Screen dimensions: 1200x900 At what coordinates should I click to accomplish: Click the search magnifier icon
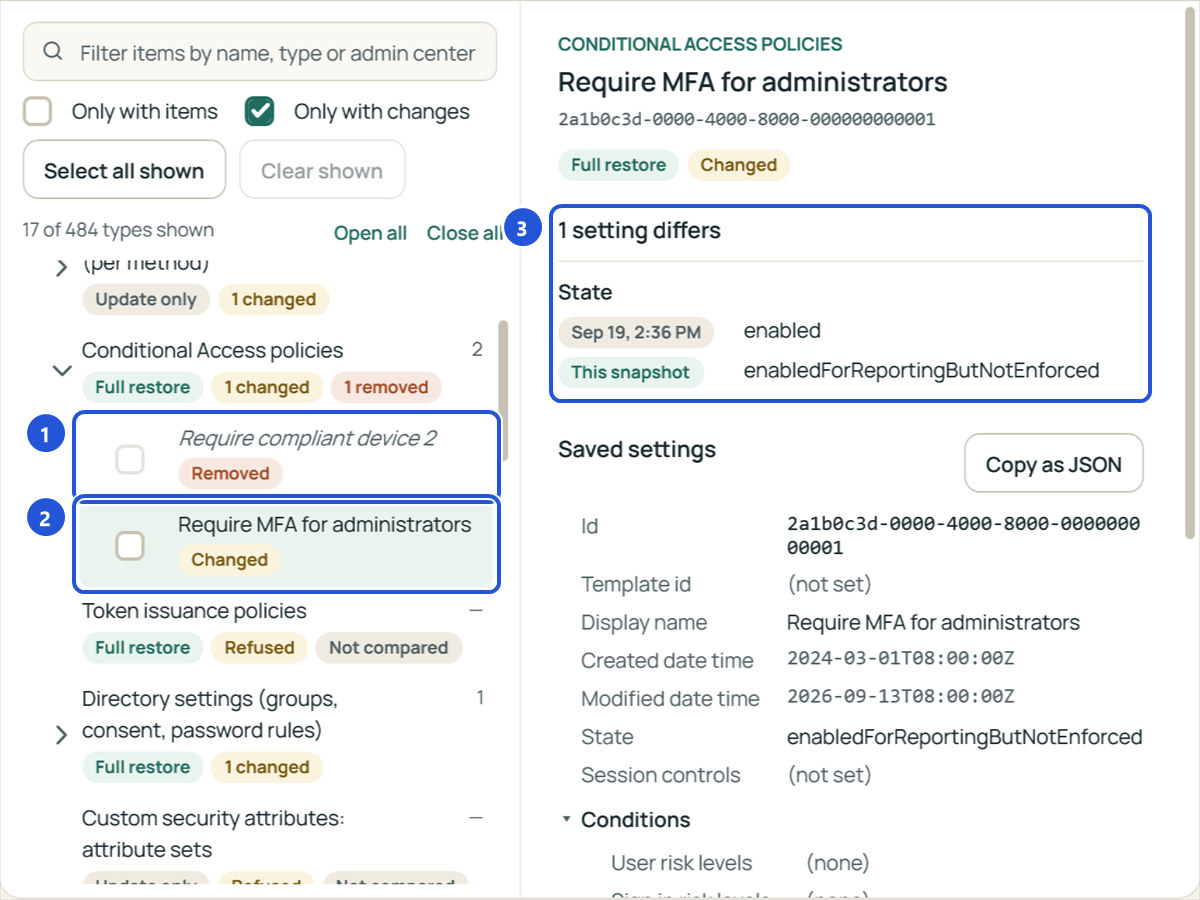[x=53, y=51]
